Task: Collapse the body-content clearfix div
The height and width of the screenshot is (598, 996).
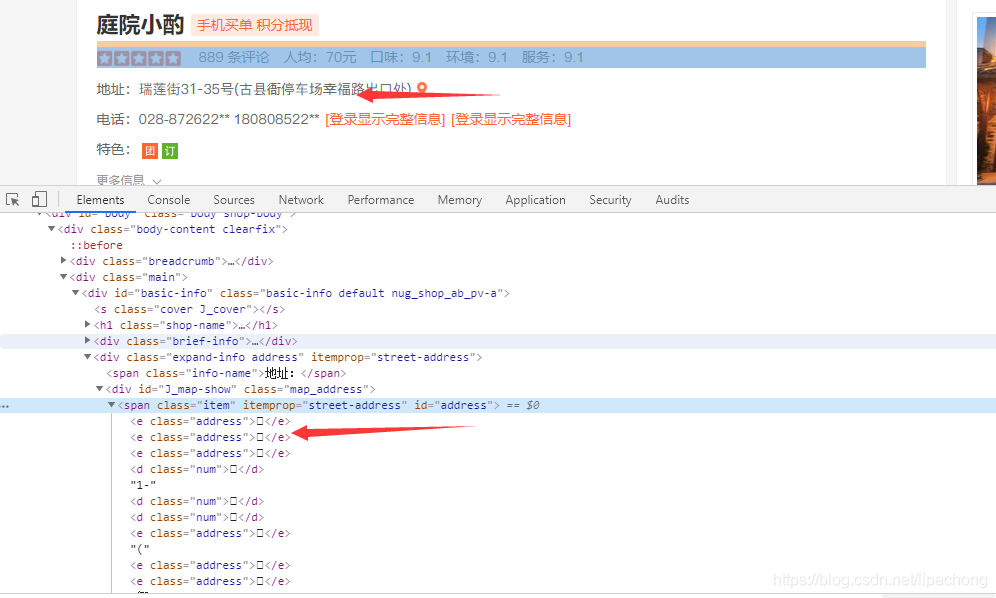Action: 51,229
